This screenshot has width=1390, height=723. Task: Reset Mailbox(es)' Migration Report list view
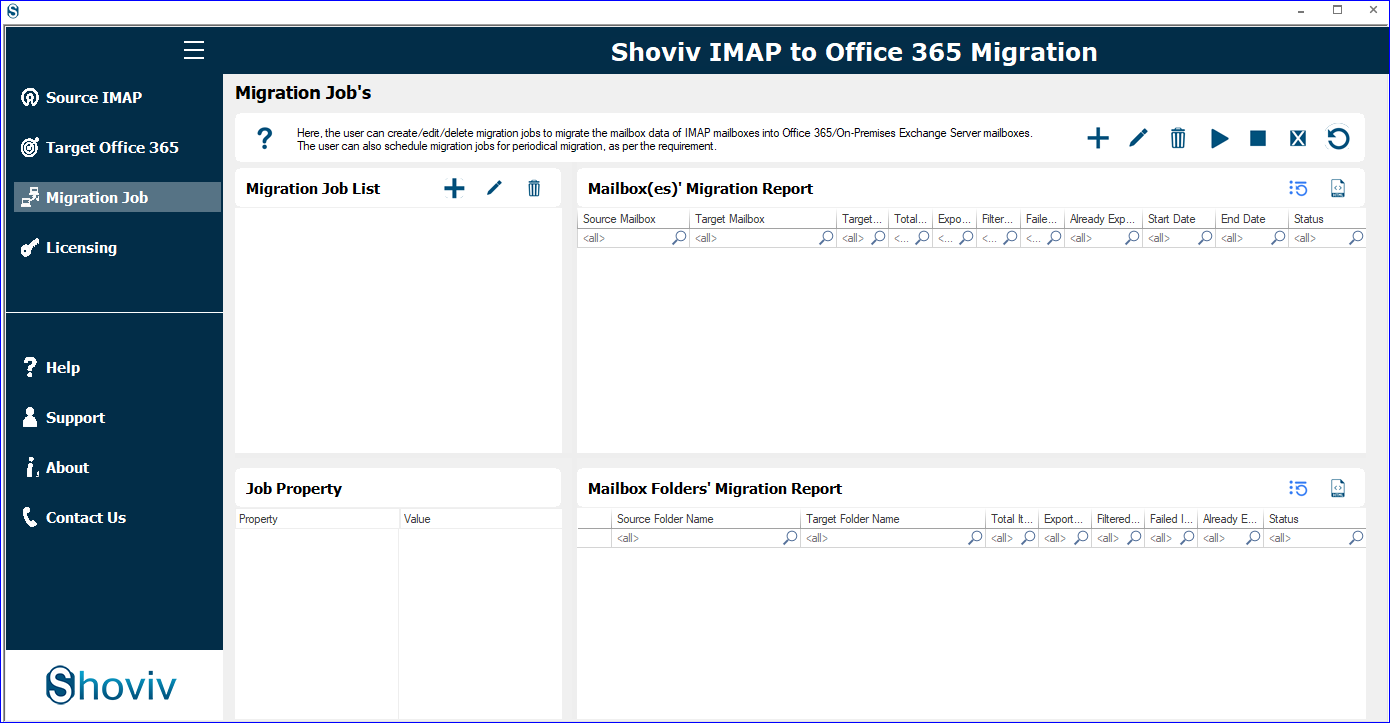point(1298,188)
